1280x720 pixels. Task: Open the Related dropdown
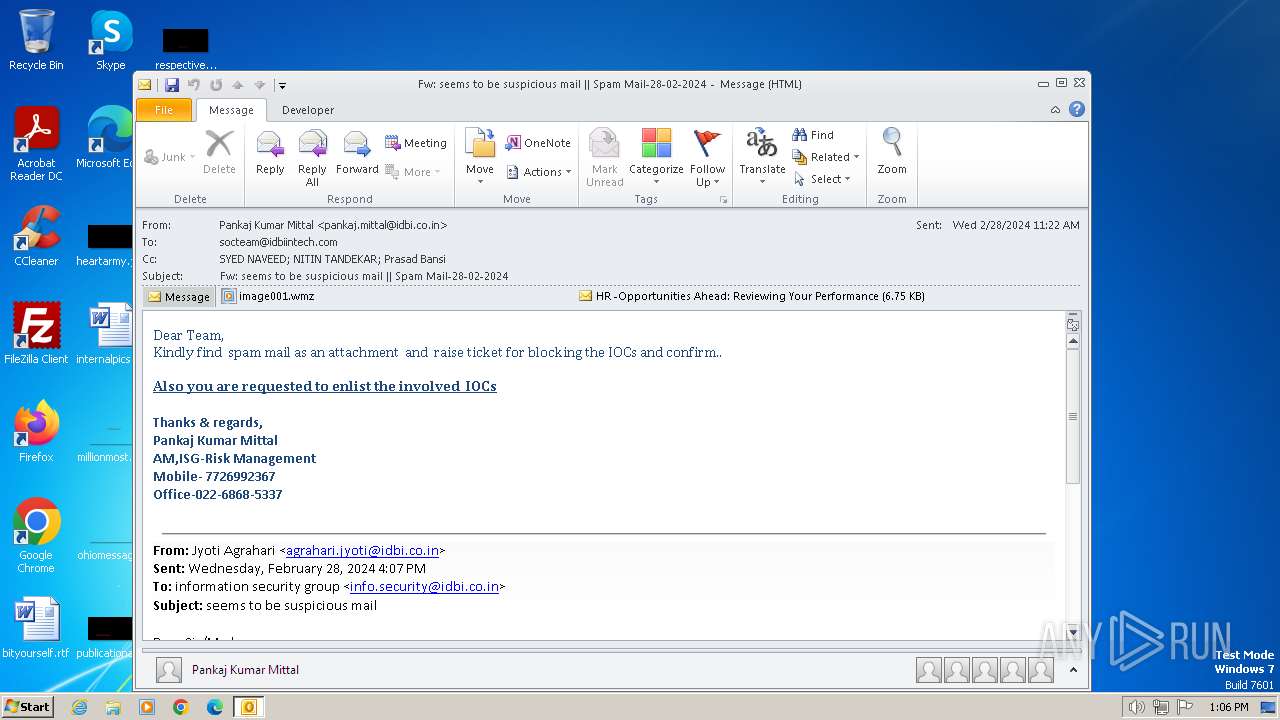click(x=826, y=157)
